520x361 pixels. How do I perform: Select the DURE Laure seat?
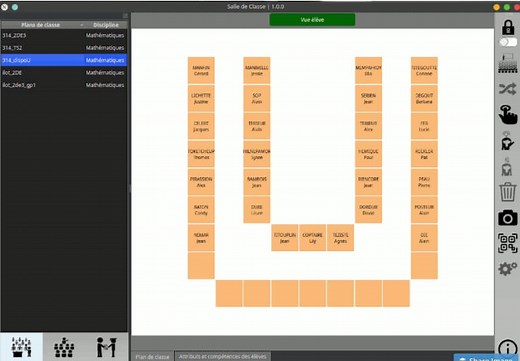pyautogui.click(x=257, y=210)
